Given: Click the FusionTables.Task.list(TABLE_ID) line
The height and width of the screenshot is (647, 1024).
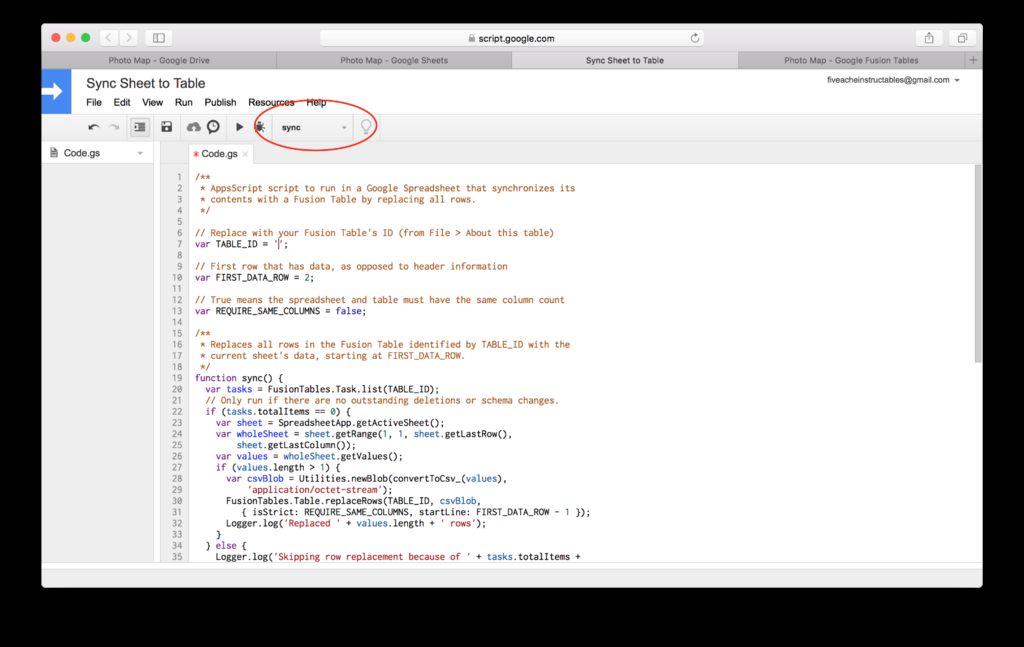Looking at the screenshot, I should [x=322, y=389].
